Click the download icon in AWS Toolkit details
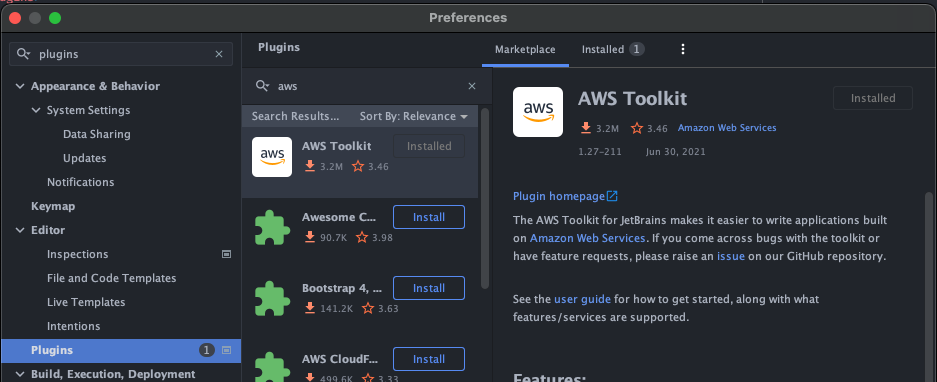This screenshot has height=382, width=937. (x=586, y=128)
